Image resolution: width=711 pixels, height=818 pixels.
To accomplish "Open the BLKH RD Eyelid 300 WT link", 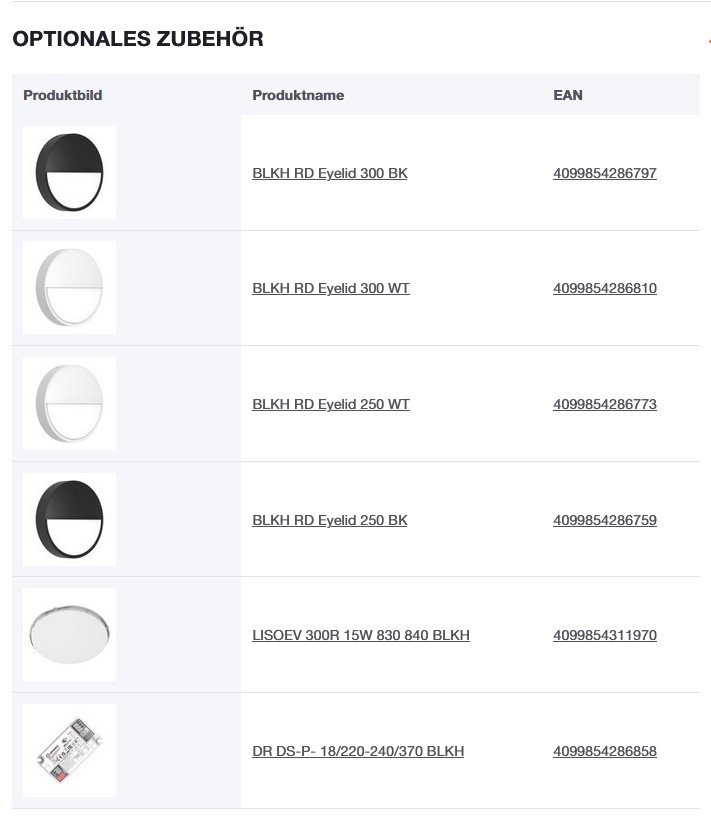I will coord(331,288).
